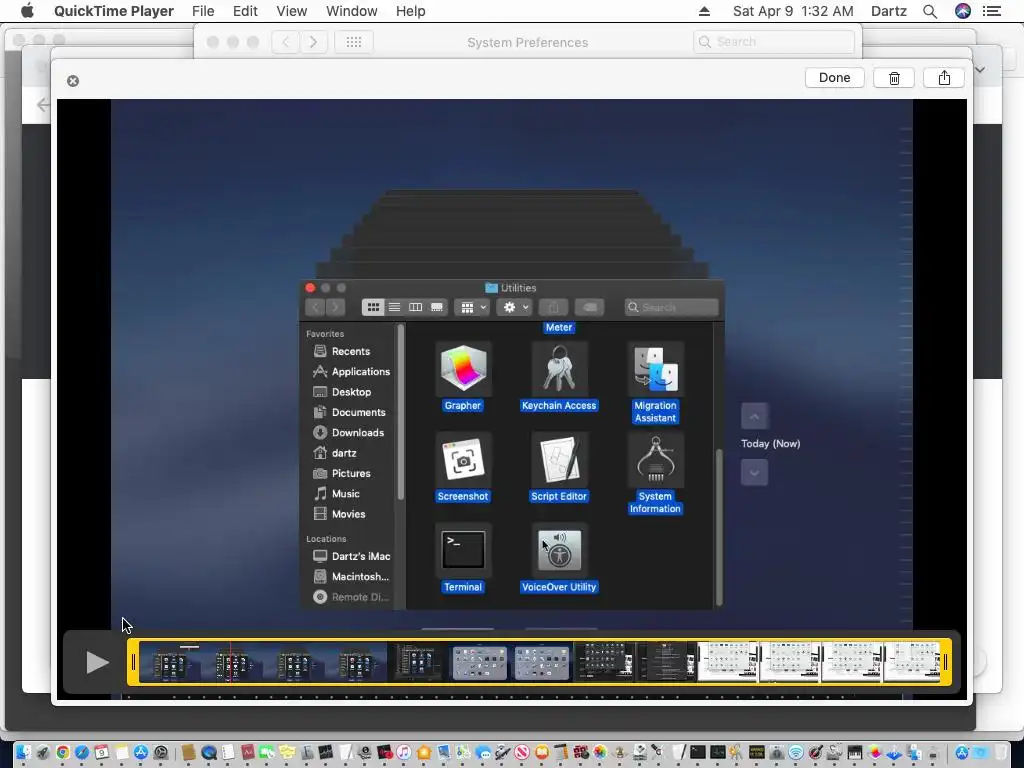This screenshot has height=768, width=1024.
Task: Open the View menu
Action: (291, 11)
